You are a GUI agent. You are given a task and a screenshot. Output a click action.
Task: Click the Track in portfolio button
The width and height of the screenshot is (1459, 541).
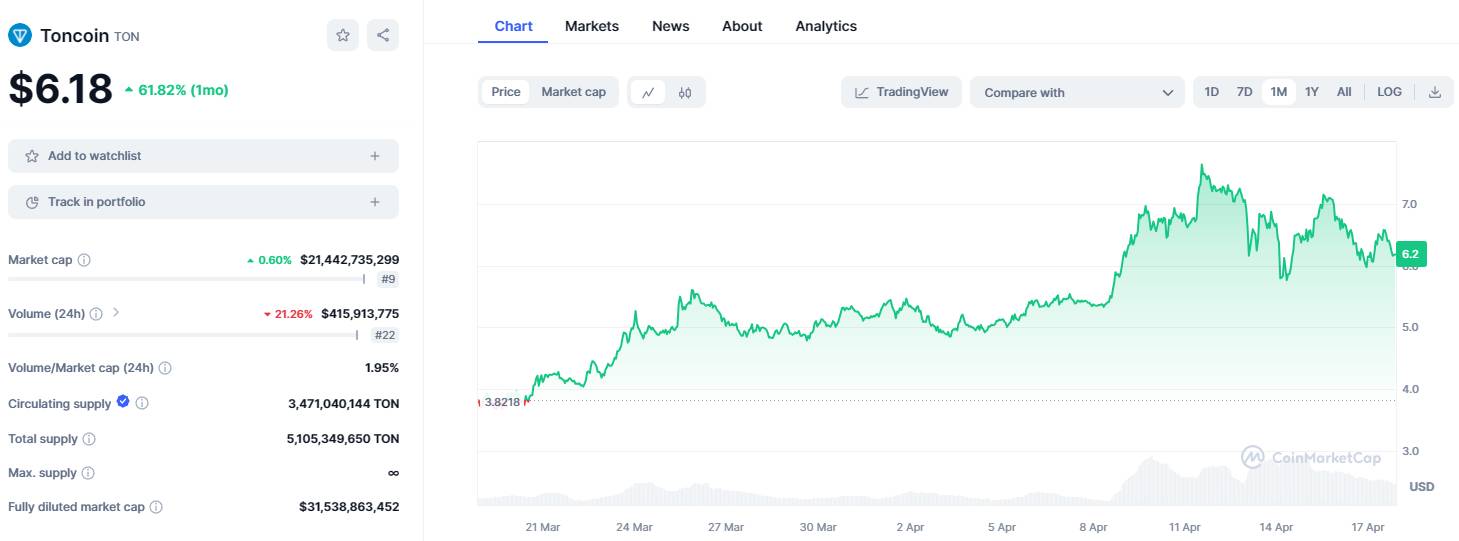203,202
